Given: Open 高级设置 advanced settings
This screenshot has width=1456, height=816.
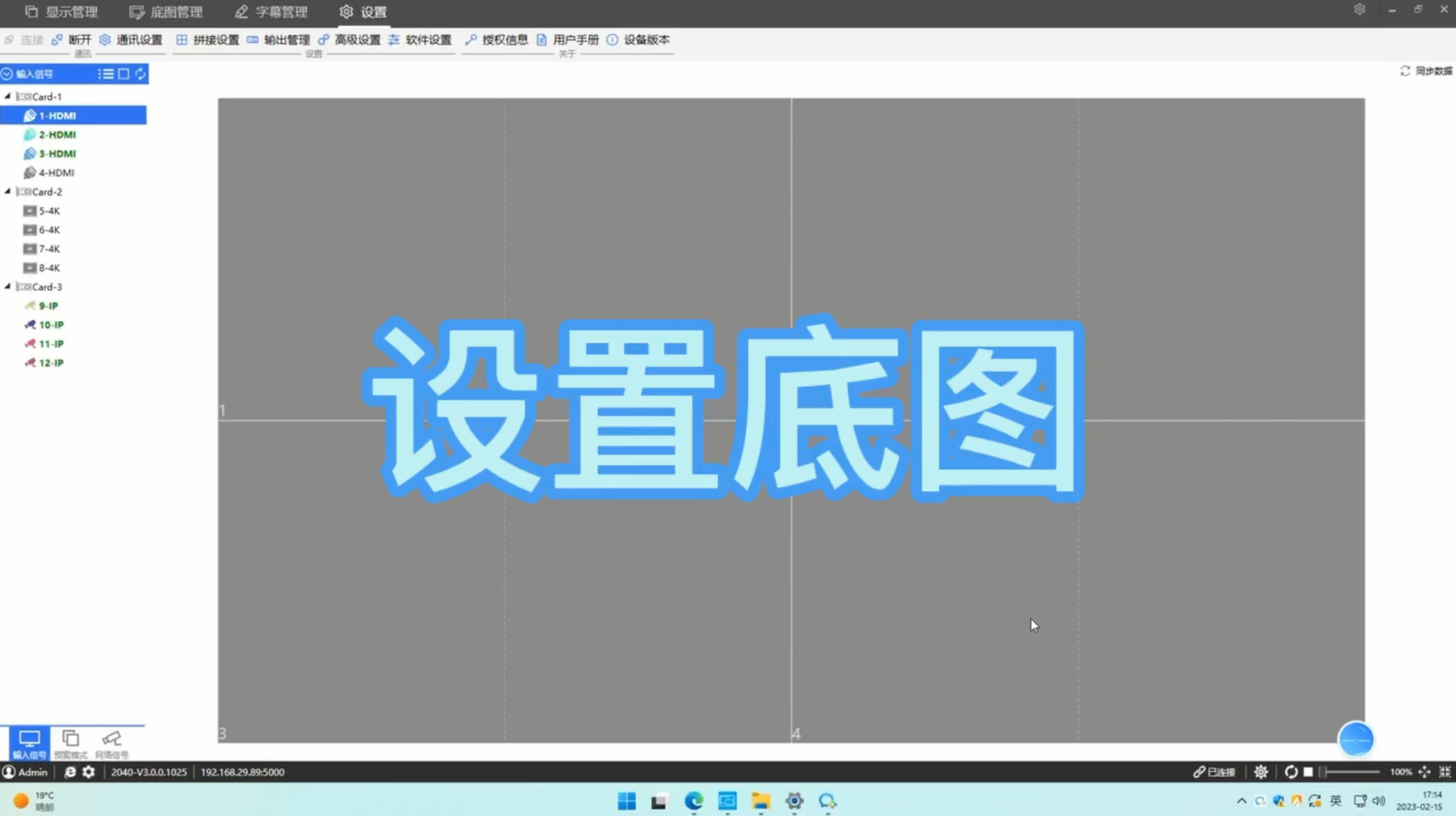Looking at the screenshot, I should coord(348,39).
